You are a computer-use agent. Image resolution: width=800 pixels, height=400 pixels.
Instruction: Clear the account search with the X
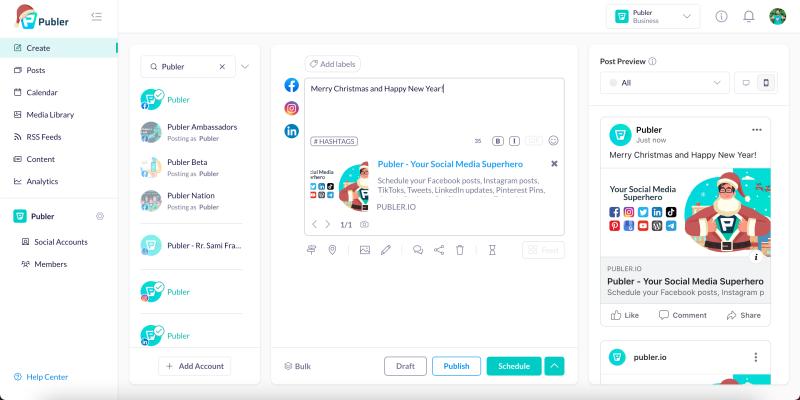(x=222, y=66)
